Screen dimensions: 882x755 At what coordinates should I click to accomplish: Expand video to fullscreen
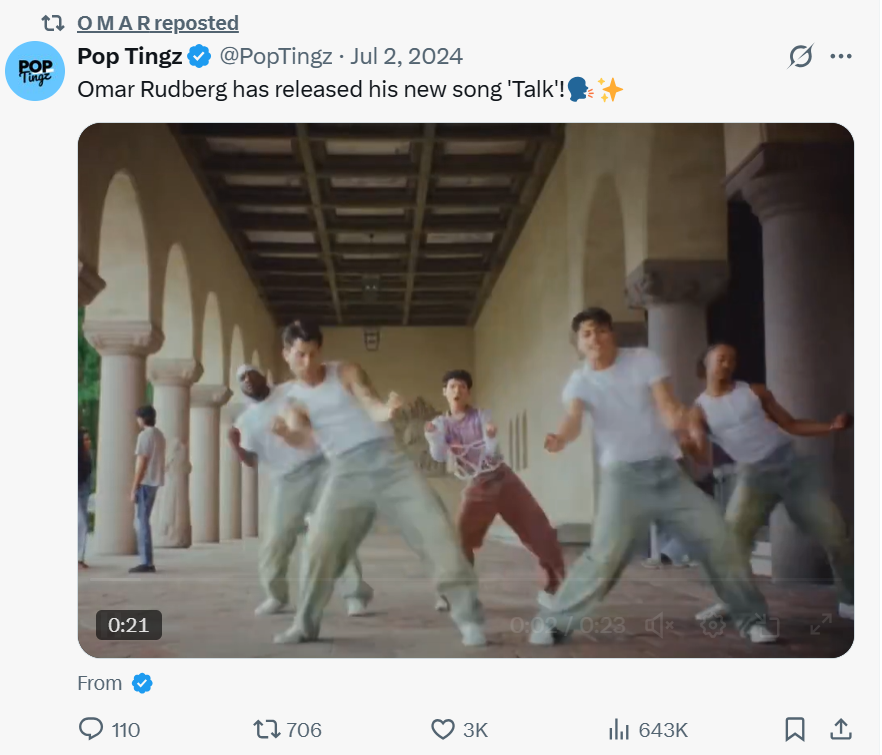820,625
